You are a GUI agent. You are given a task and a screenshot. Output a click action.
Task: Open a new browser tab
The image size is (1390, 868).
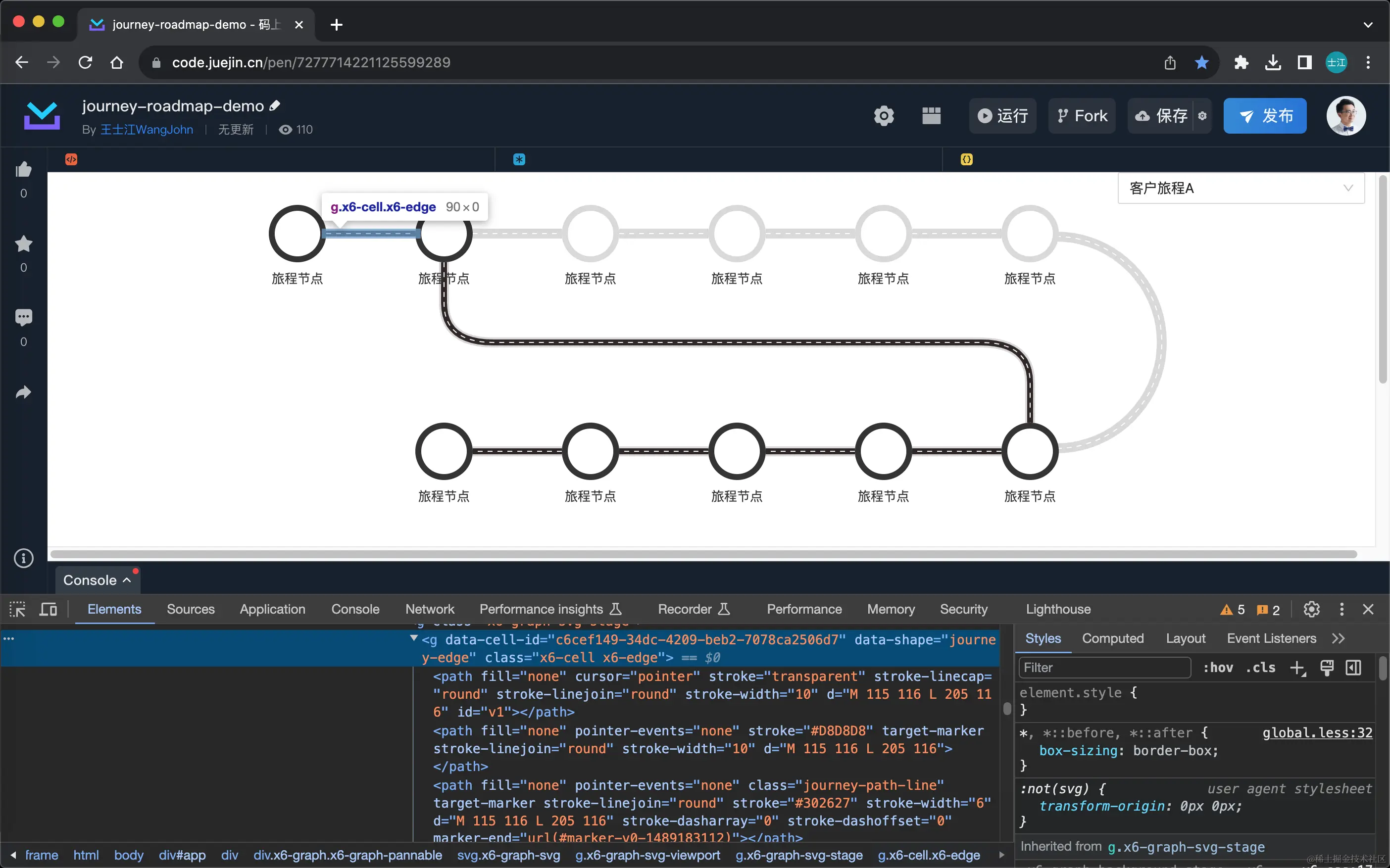coord(337,25)
